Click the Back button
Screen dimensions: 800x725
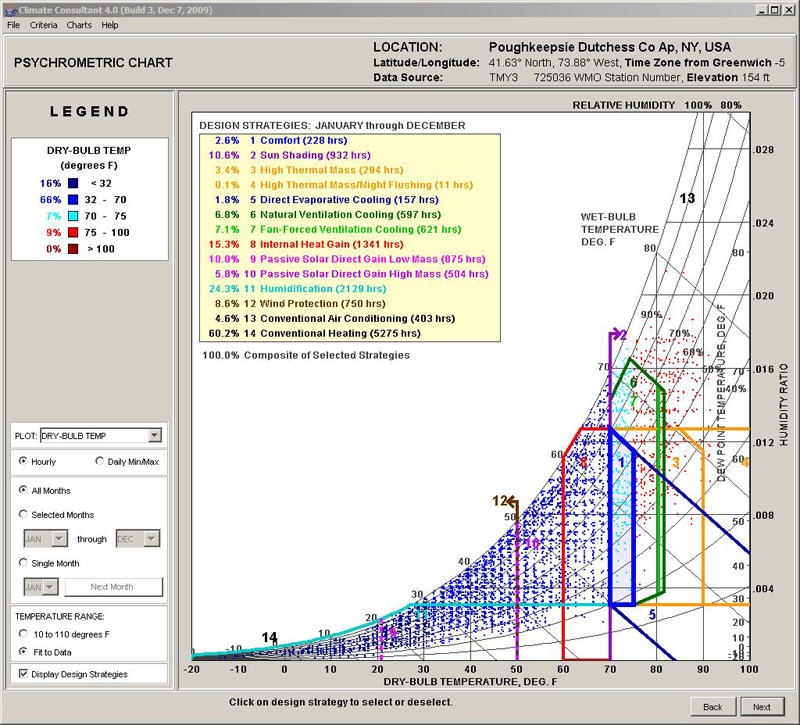tap(712, 706)
